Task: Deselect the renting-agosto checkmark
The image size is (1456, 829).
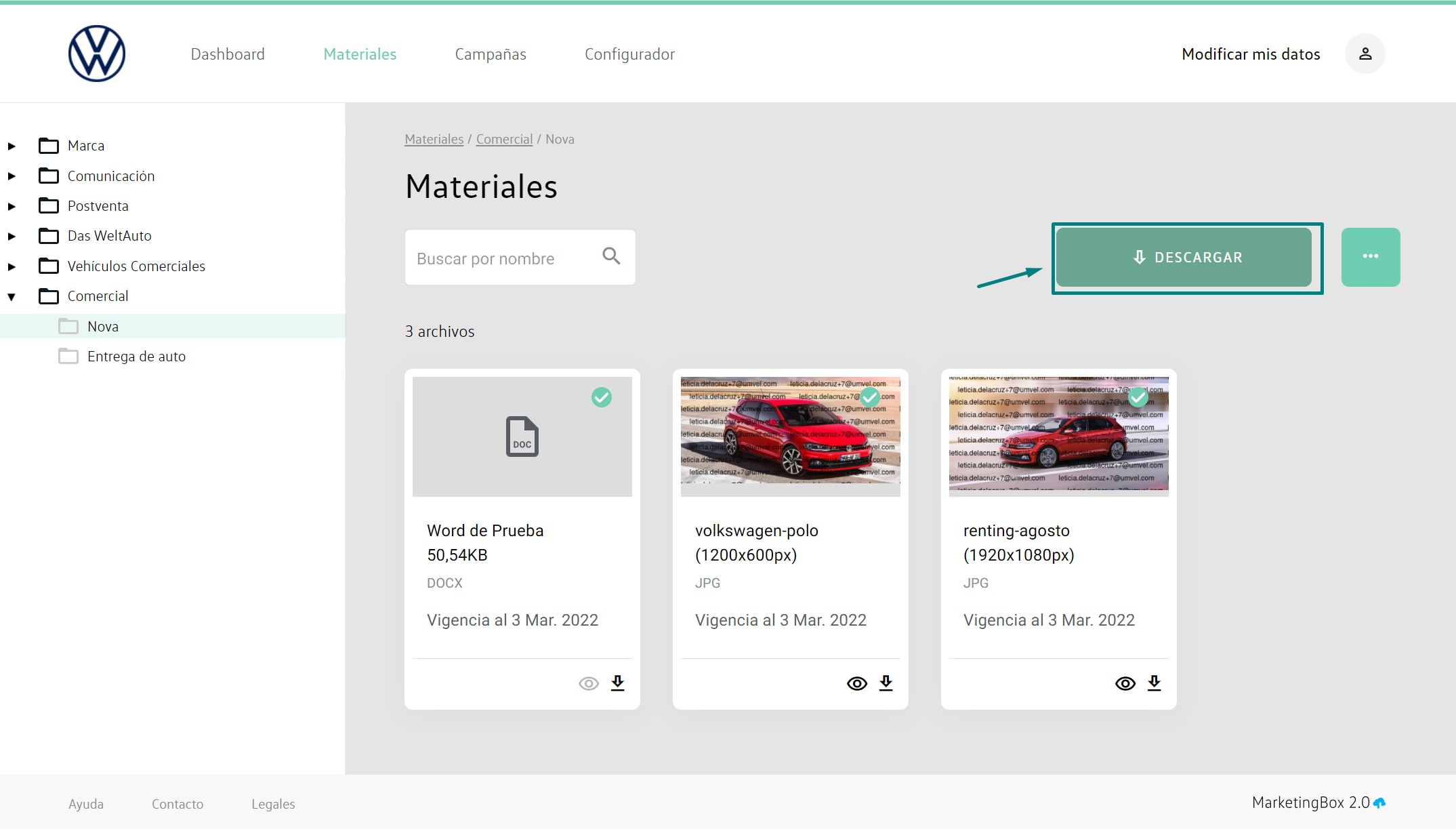Action: [x=1138, y=397]
